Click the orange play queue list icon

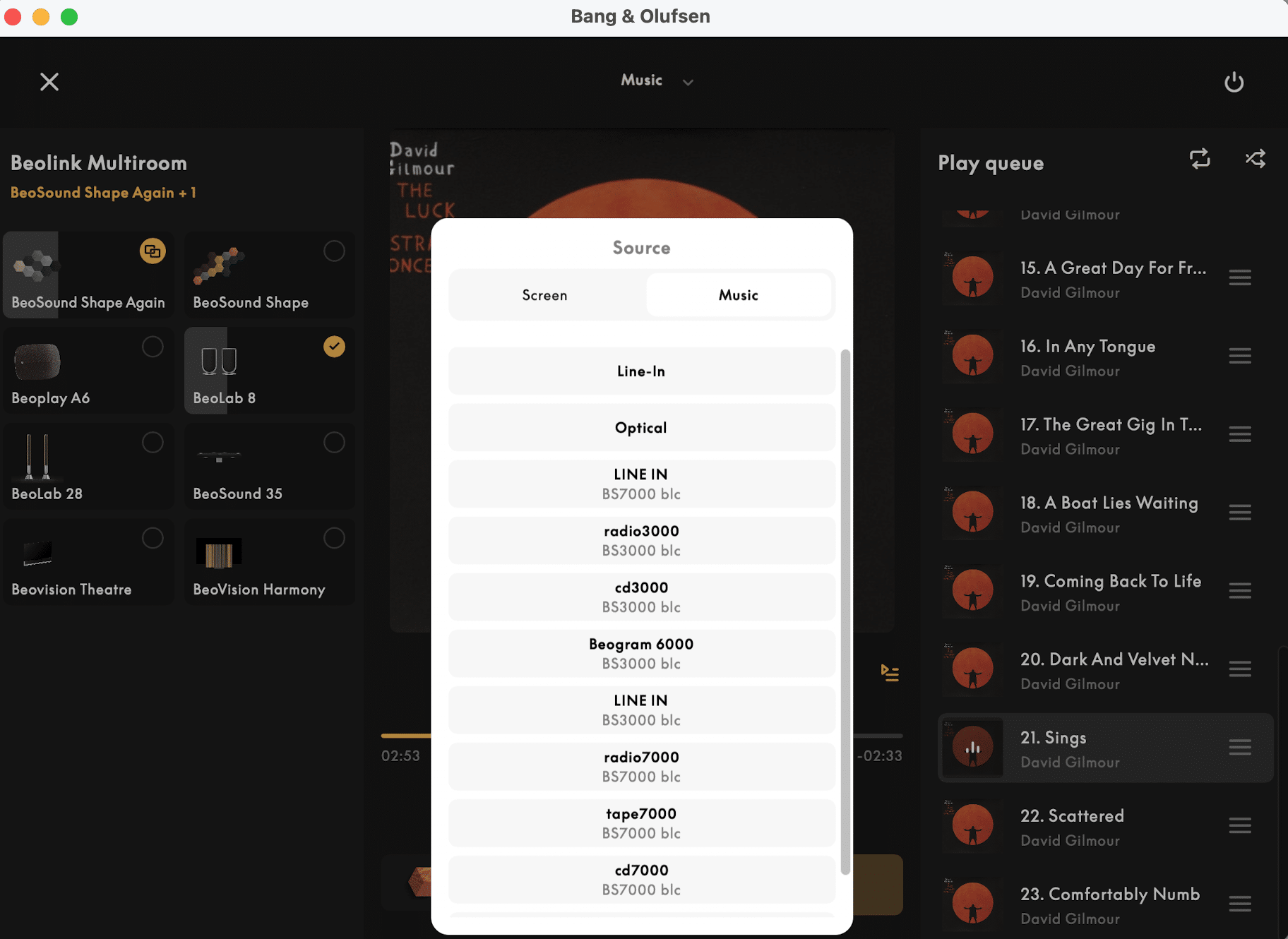[890, 673]
